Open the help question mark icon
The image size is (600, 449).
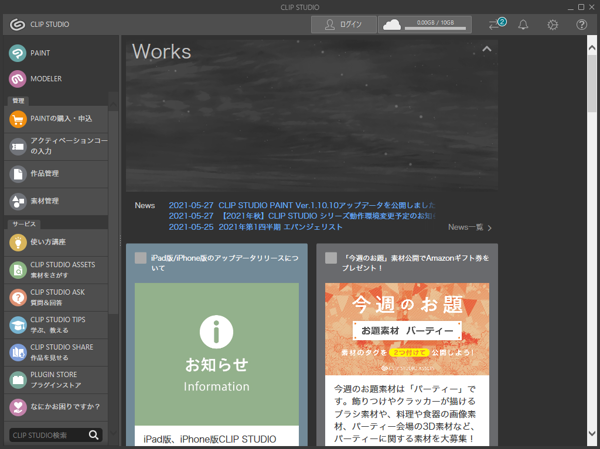tap(582, 25)
